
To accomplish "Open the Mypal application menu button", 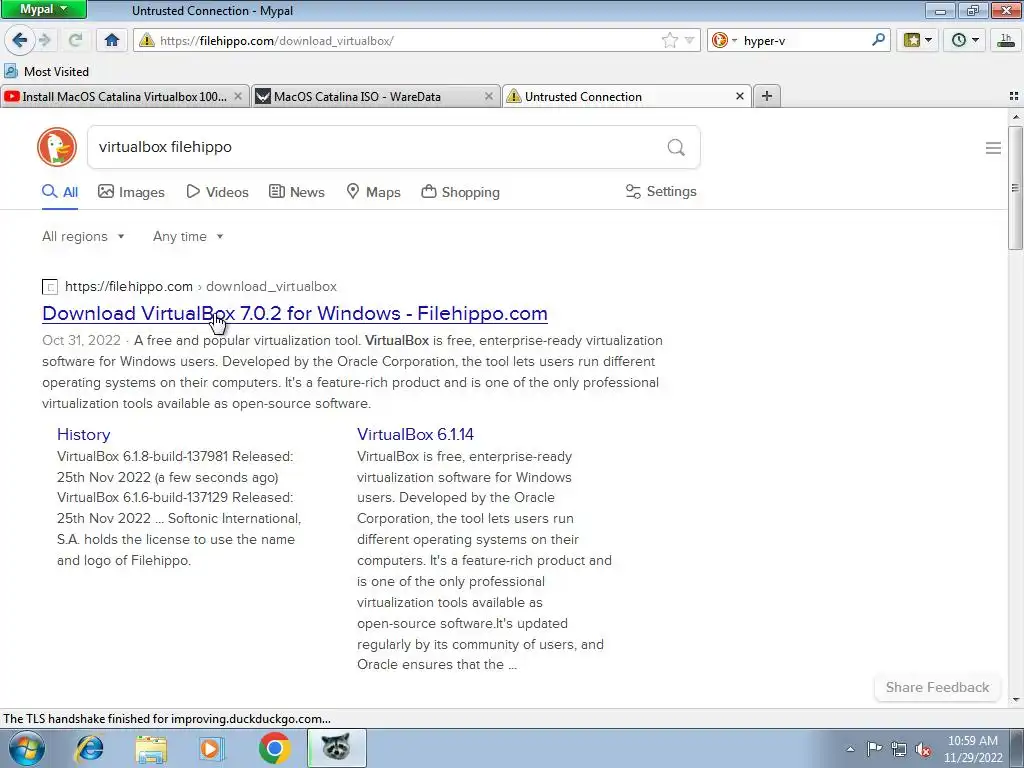I will pyautogui.click(x=43, y=9).
